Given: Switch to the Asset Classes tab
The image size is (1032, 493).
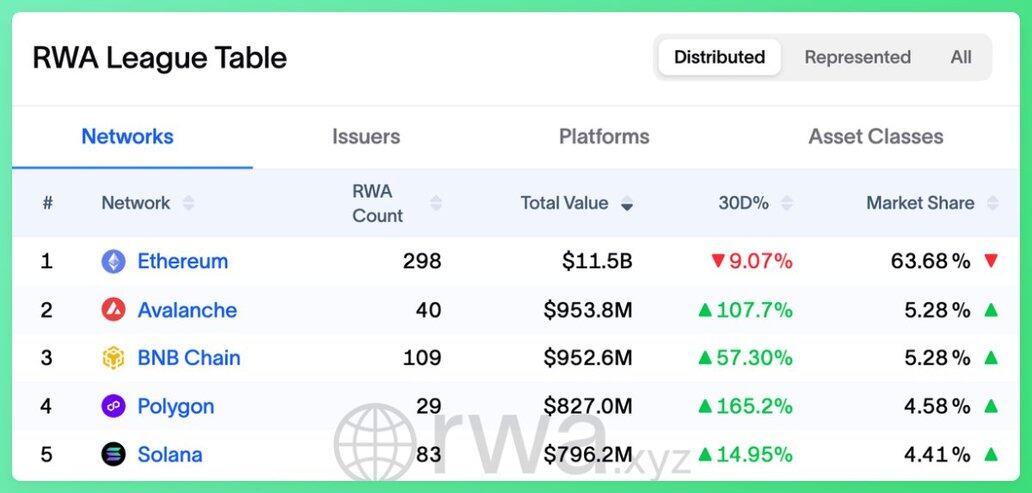Looking at the screenshot, I should (875, 137).
